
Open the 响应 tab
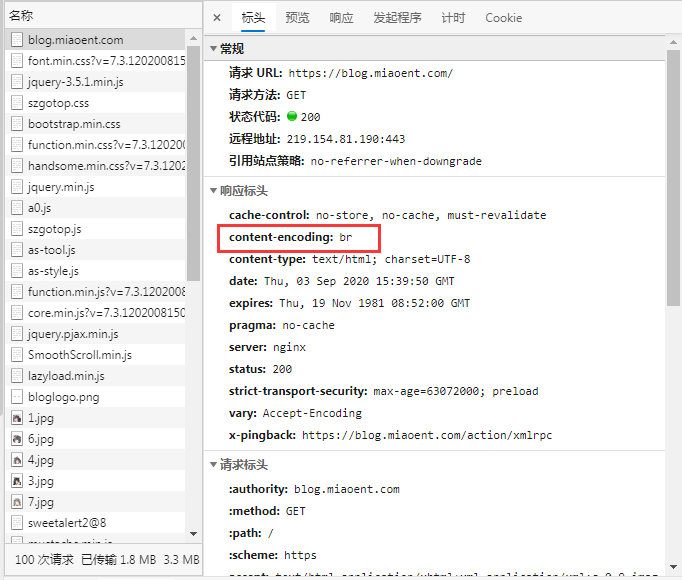coord(341,18)
